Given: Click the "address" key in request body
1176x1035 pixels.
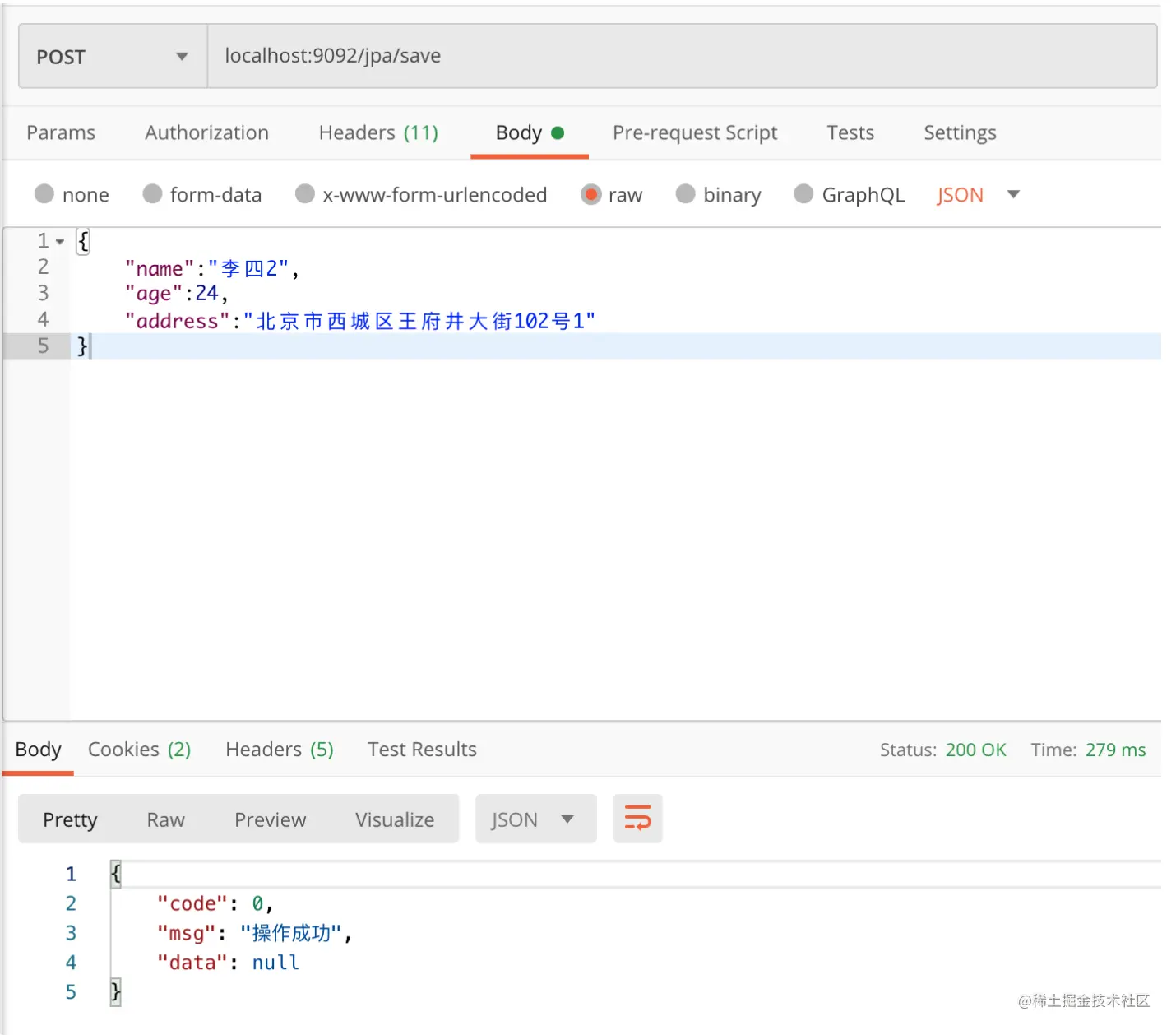Looking at the screenshot, I should click(177, 320).
